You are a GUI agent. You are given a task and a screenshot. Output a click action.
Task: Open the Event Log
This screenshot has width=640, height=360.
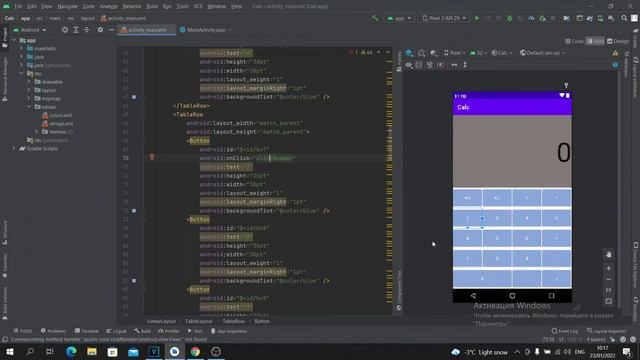click(564, 331)
